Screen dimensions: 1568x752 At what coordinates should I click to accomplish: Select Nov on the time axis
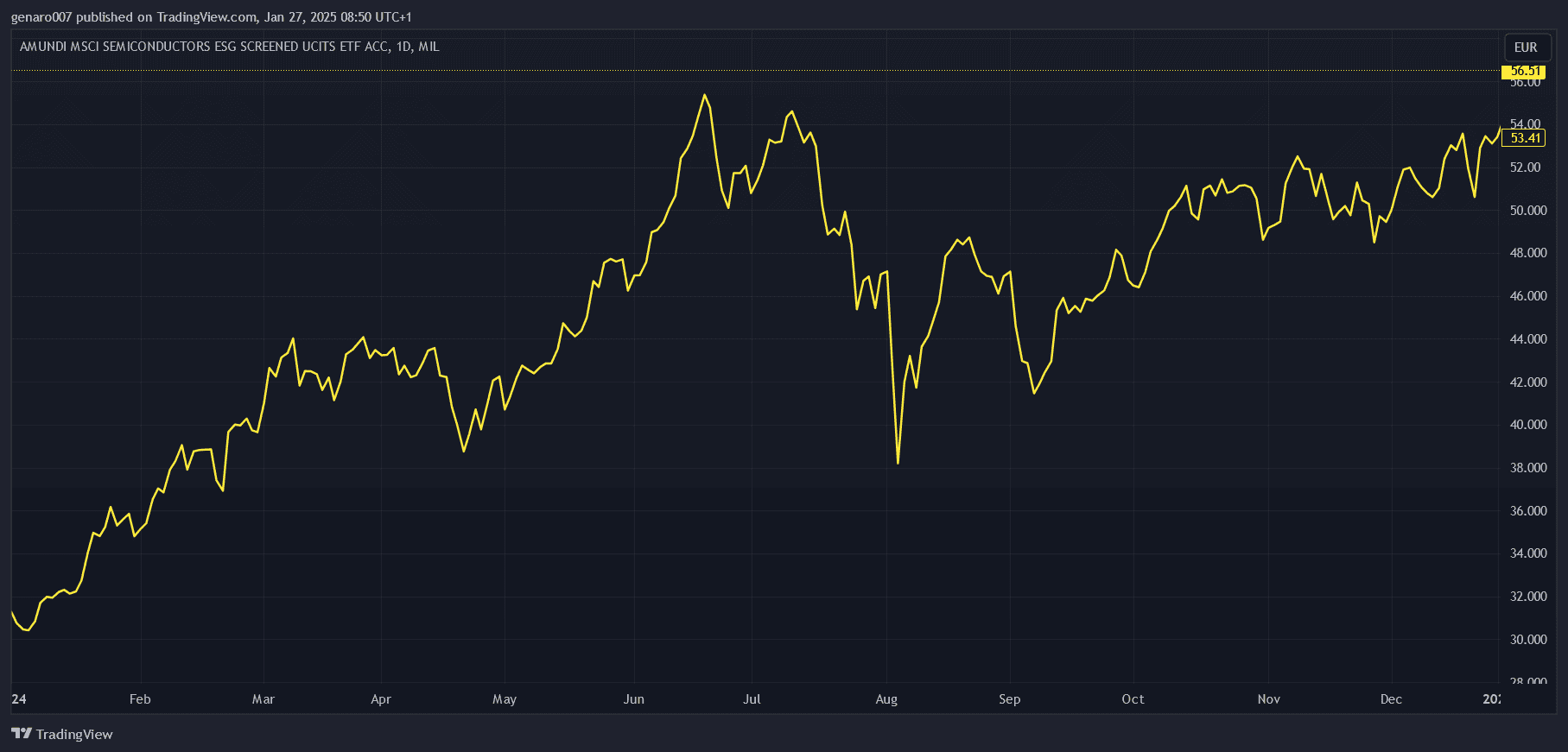pos(1269,699)
